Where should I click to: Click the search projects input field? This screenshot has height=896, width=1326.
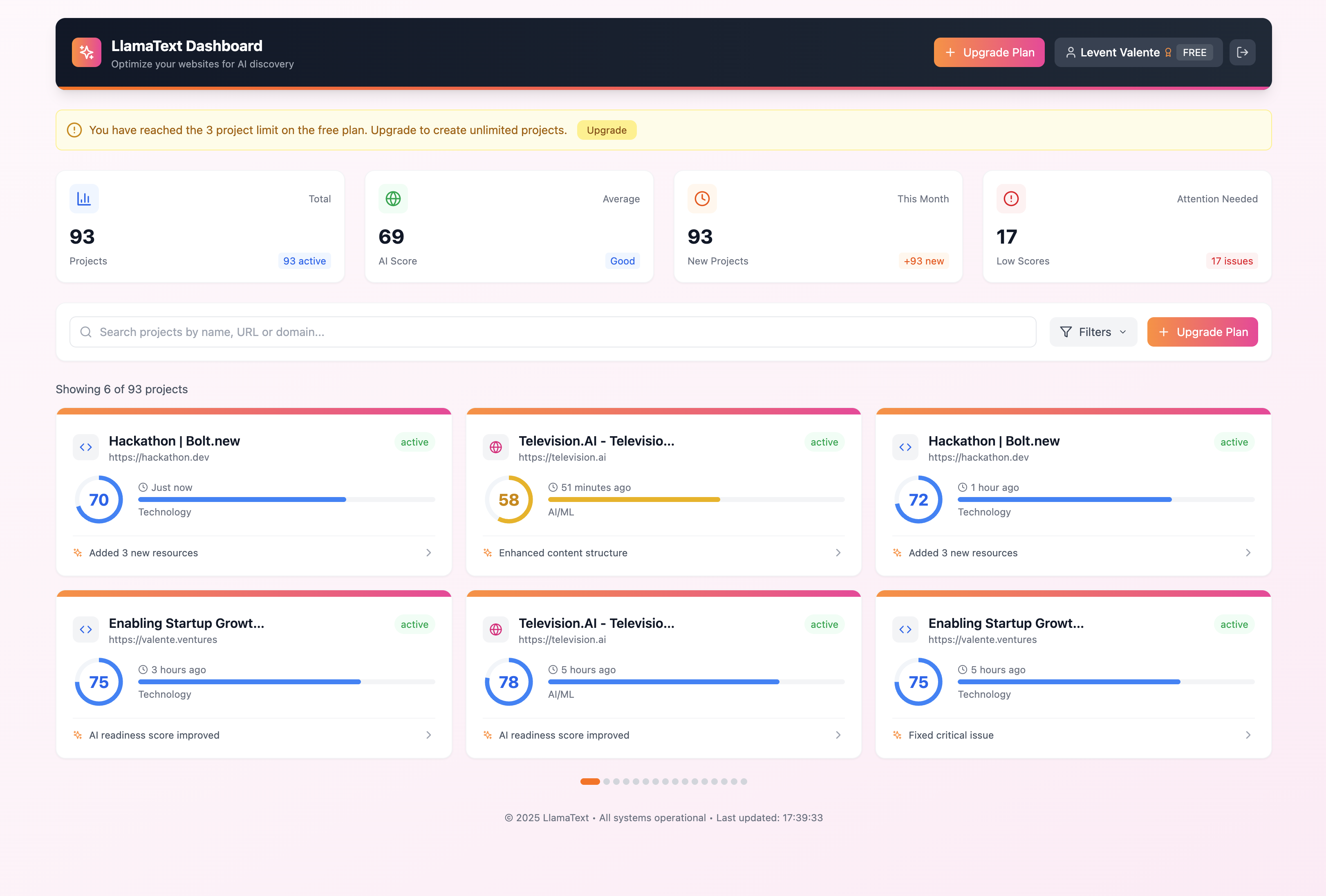[552, 332]
